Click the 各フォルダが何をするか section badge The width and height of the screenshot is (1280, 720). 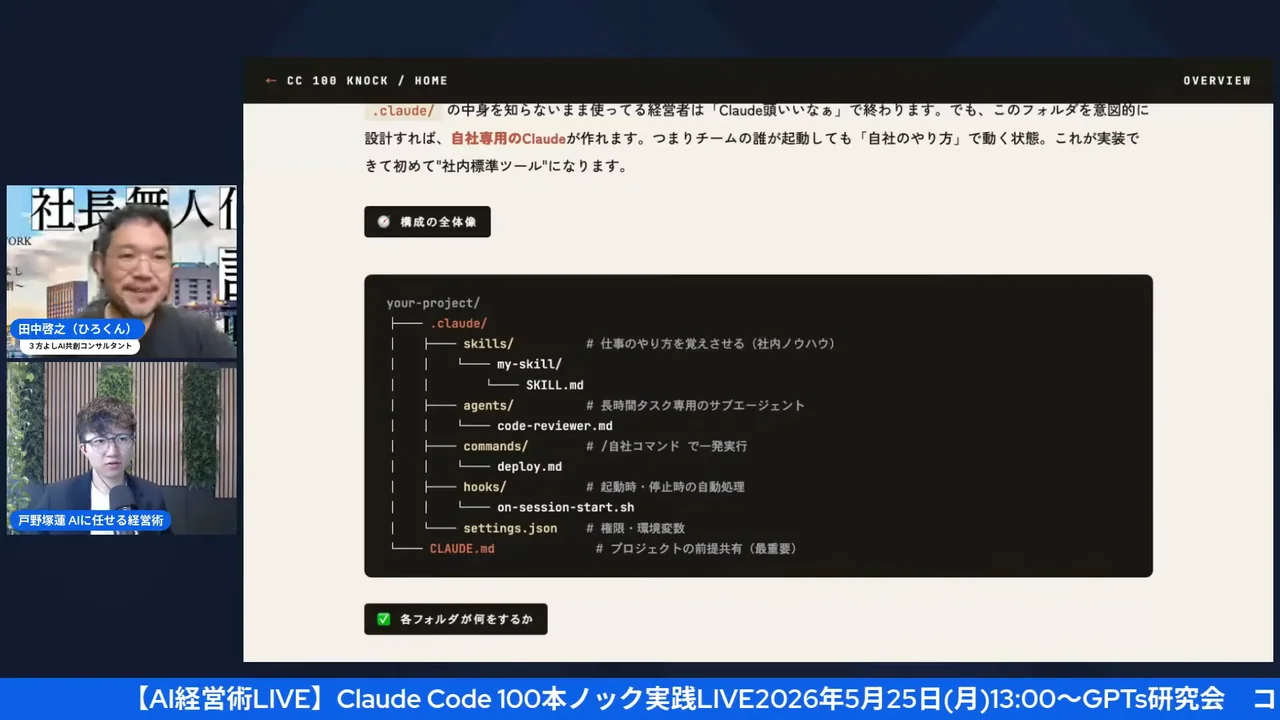click(x=455, y=619)
